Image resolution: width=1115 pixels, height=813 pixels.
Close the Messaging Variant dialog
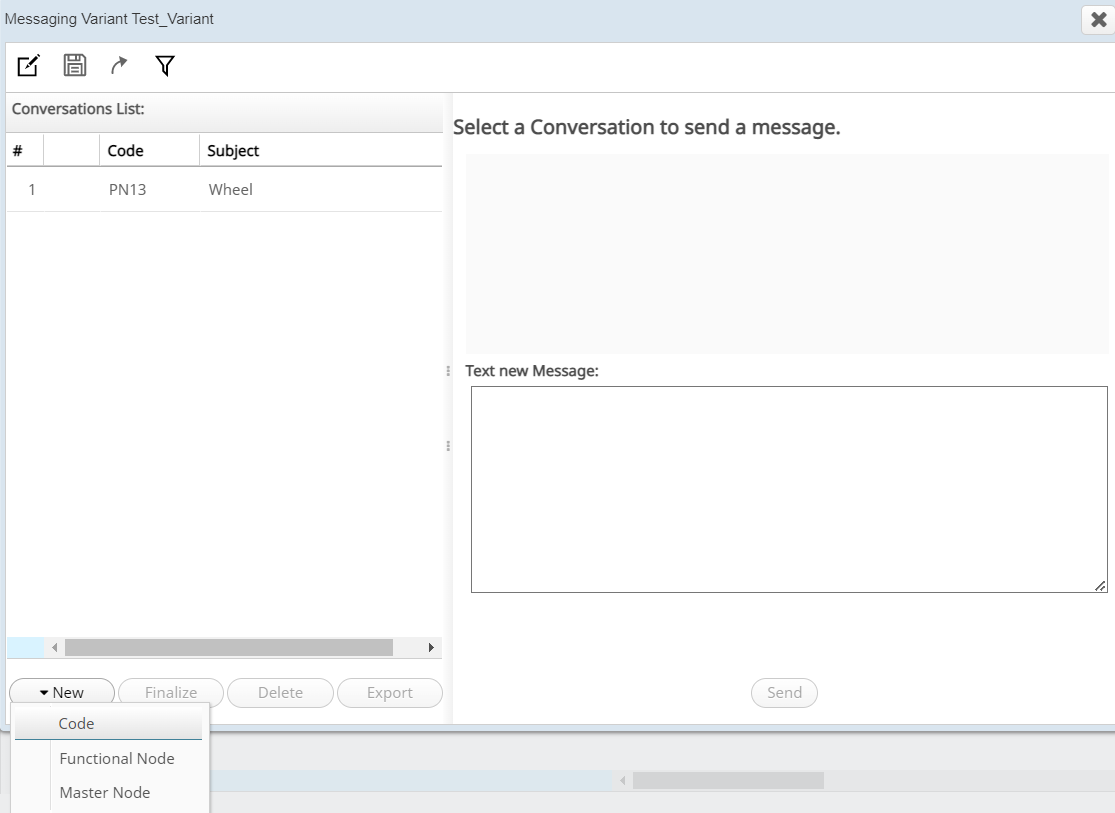pyautogui.click(x=1097, y=20)
